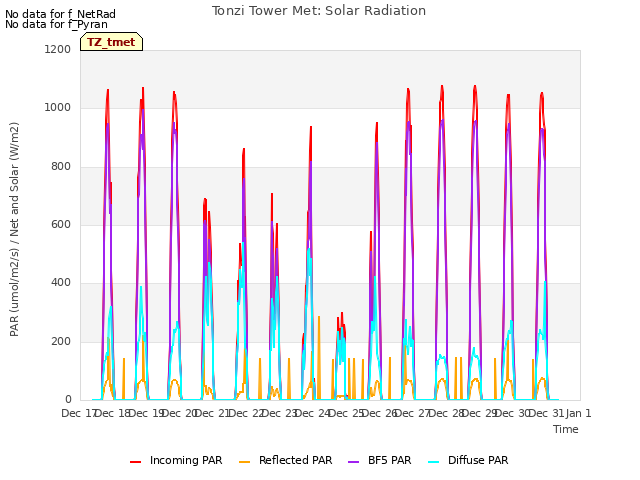Viewport: 640px width, 480px height.
Task: Click the Reflected PAR legend label
Action: coord(296,460)
